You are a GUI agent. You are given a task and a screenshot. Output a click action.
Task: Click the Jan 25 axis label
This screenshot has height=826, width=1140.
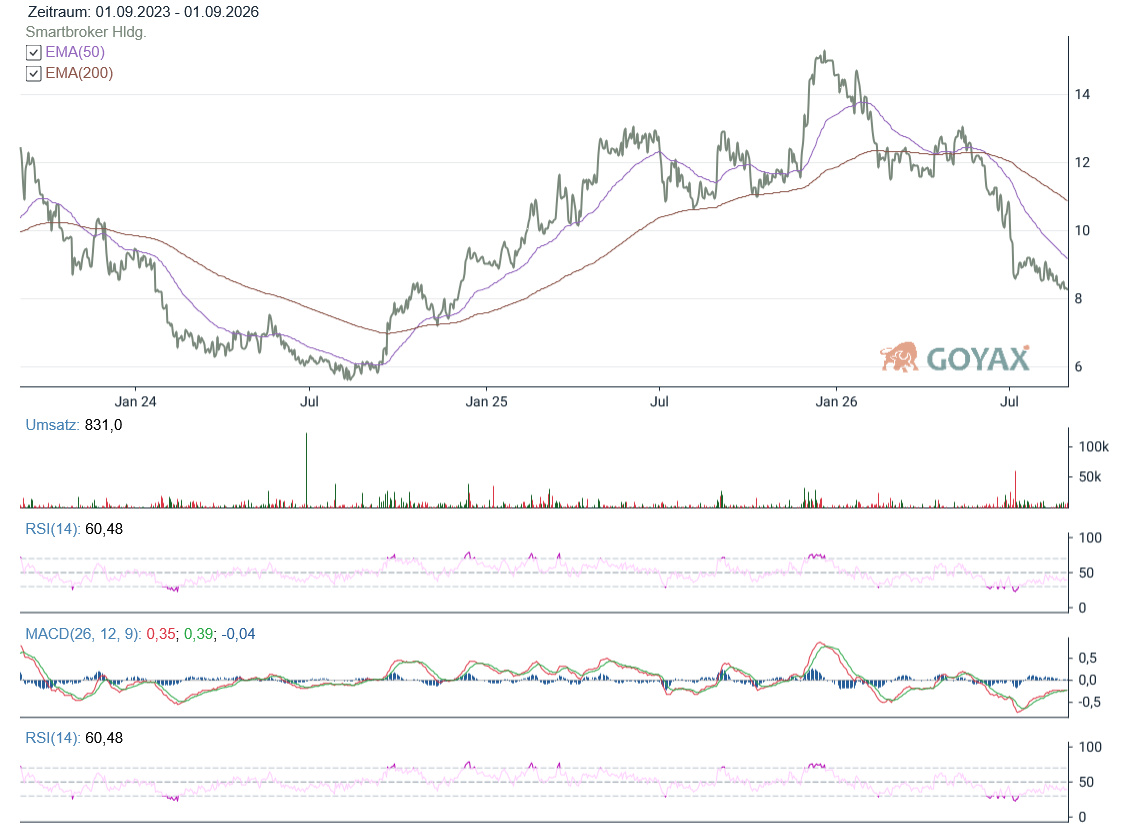pos(486,401)
